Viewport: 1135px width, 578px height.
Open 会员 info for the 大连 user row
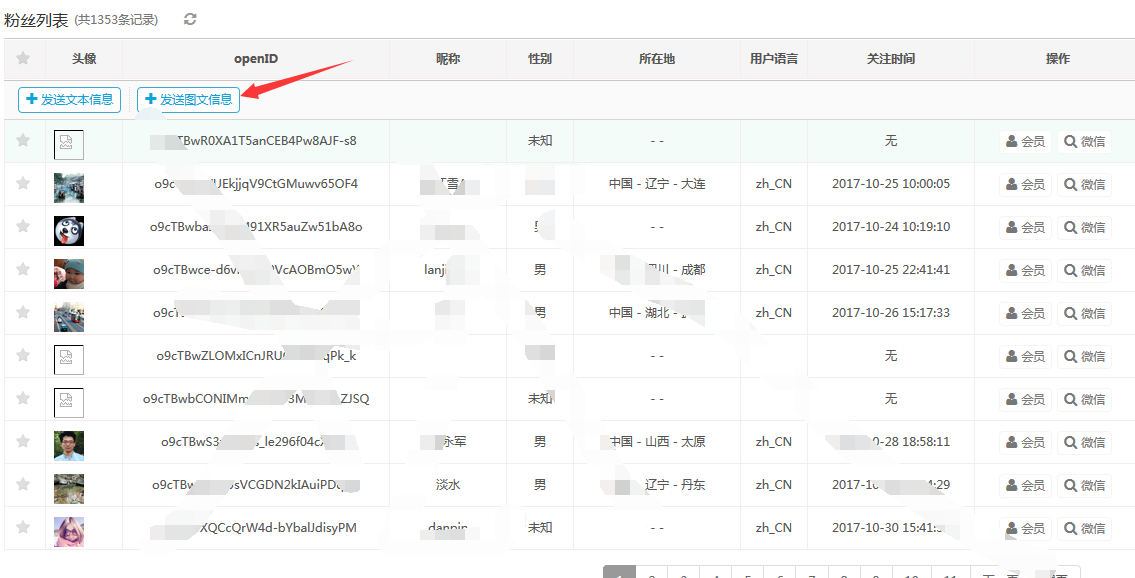point(1025,183)
